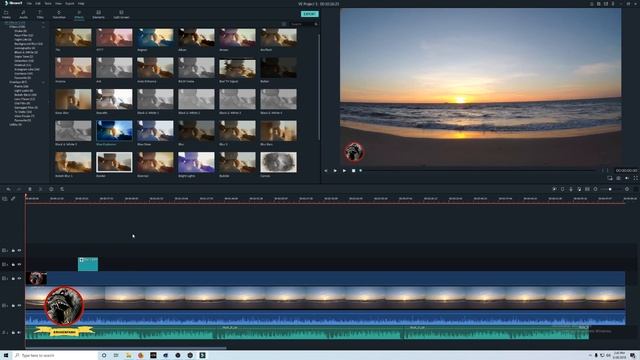The height and width of the screenshot is (360, 640).
Task: Click the audio mixer icon
Action: pyautogui.click(x=579, y=189)
